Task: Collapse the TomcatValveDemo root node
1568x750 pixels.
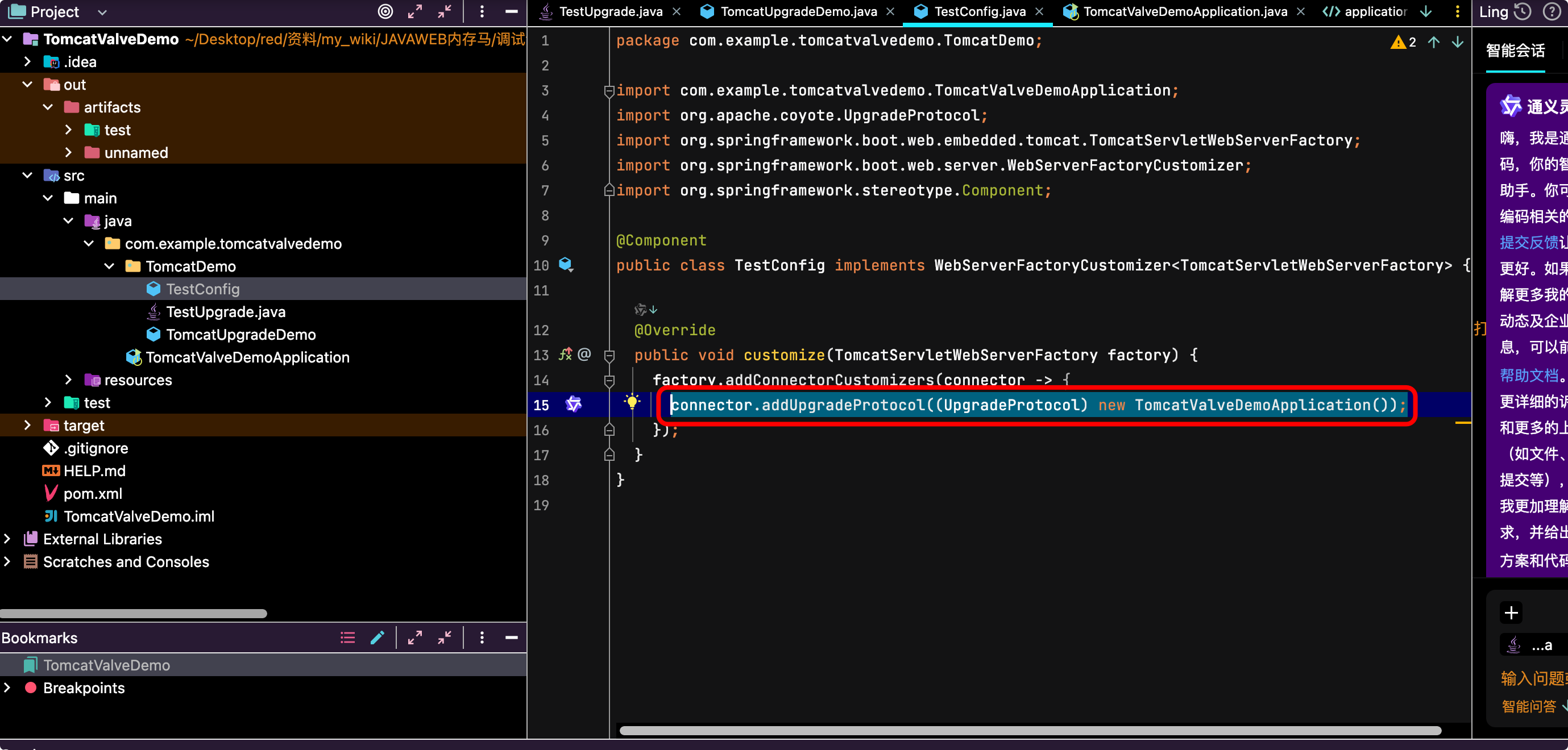Action: pyautogui.click(x=7, y=39)
